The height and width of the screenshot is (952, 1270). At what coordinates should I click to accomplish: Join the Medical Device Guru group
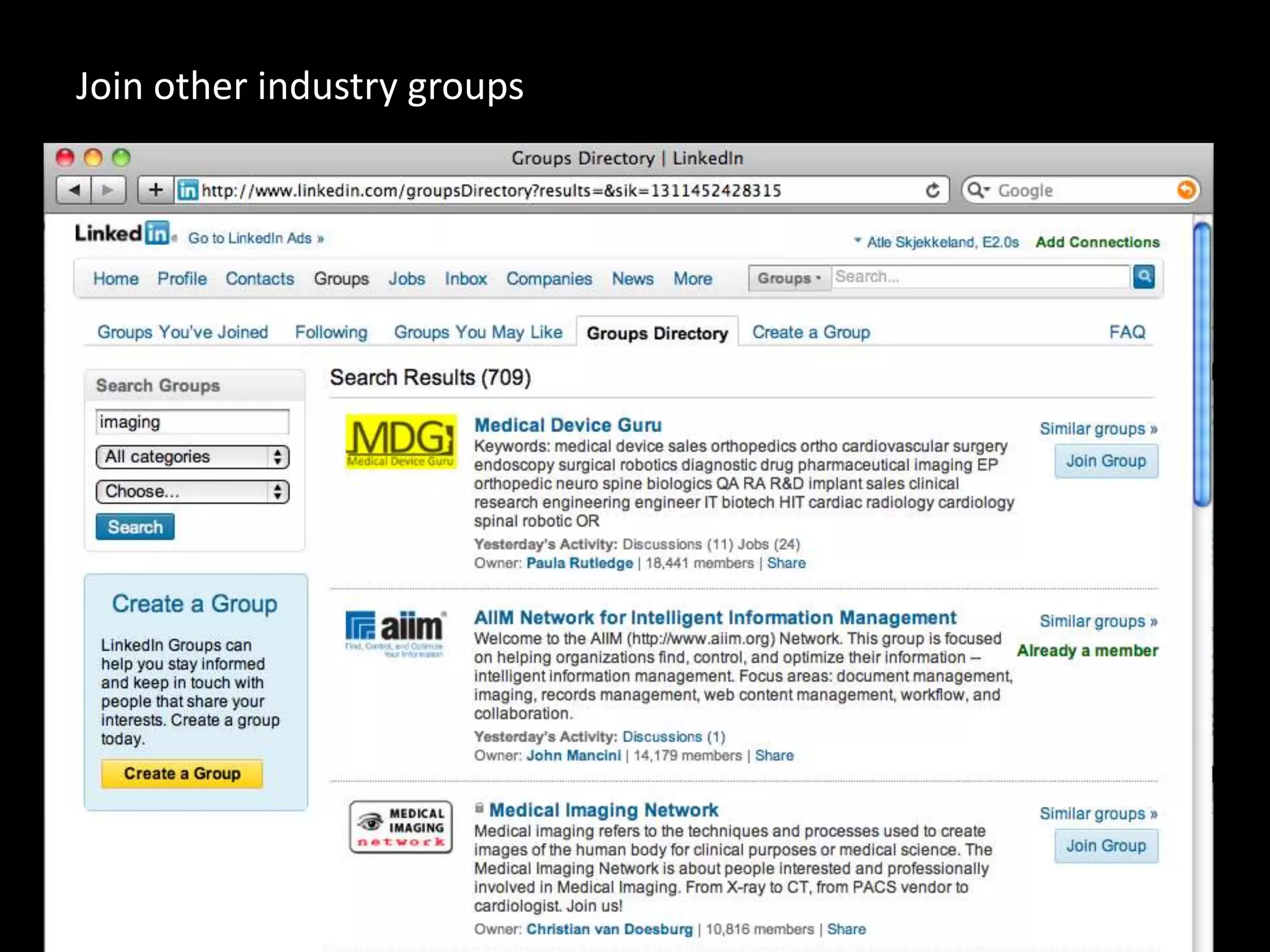pos(1106,461)
